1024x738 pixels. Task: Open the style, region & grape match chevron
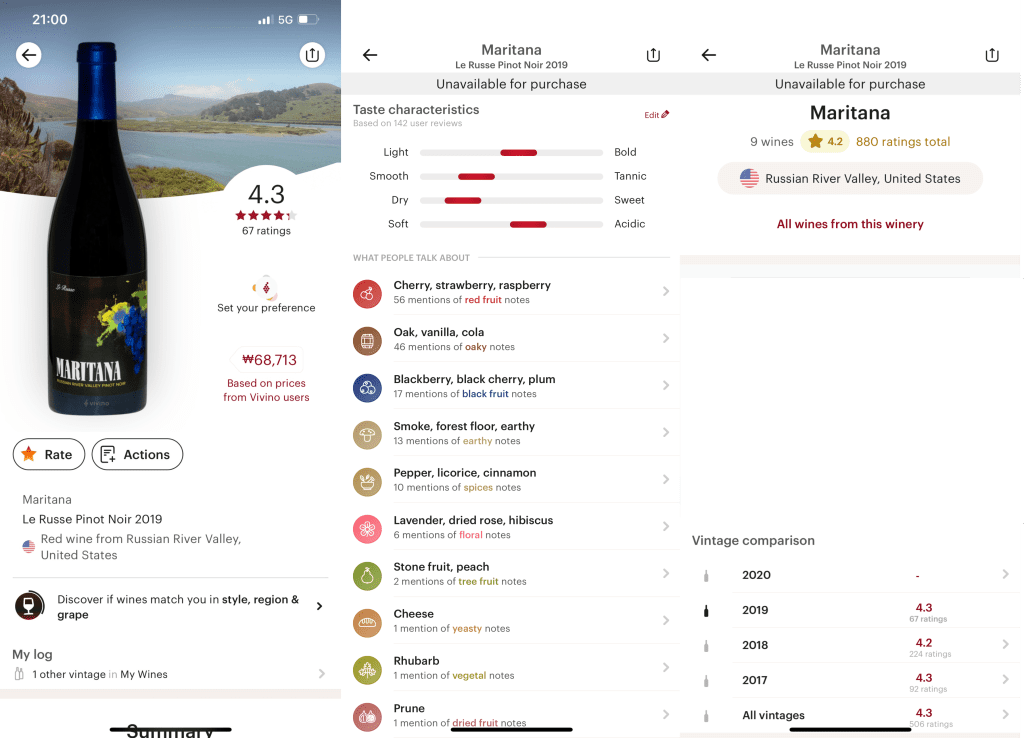point(319,606)
